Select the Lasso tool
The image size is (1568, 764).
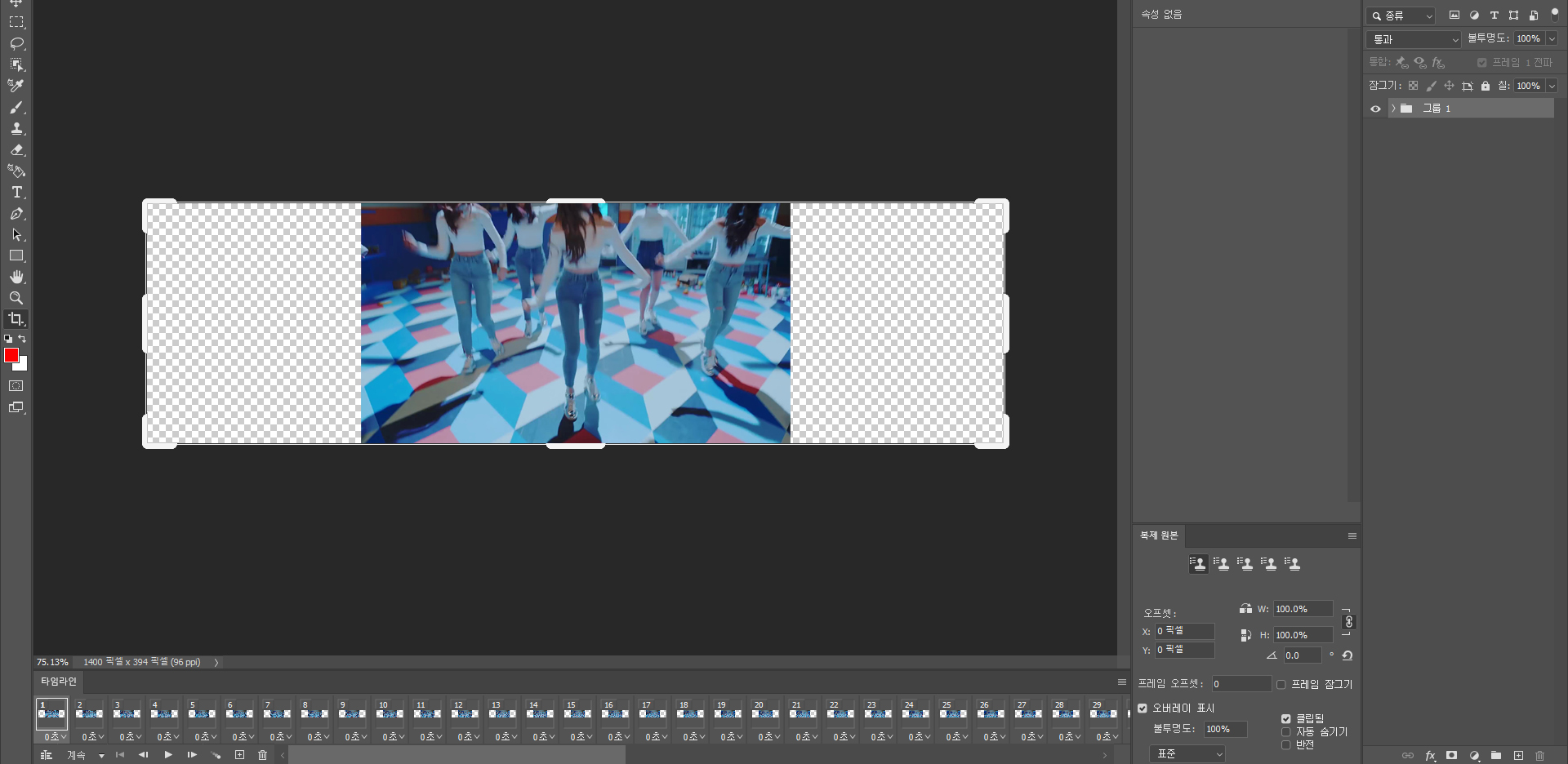click(16, 43)
